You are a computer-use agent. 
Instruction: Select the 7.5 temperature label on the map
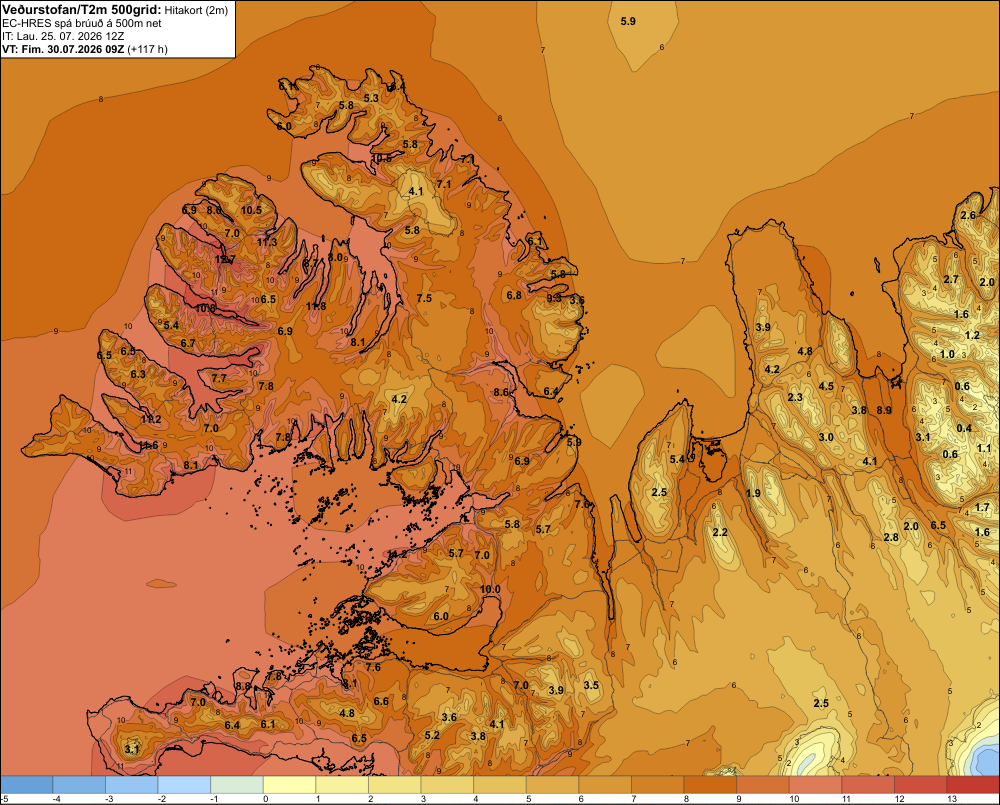pos(424,298)
